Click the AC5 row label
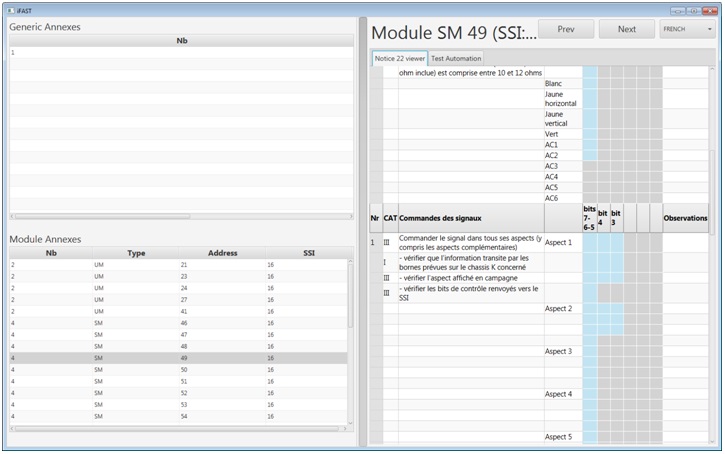Screen dimensions: 725x454 [x=551, y=187]
